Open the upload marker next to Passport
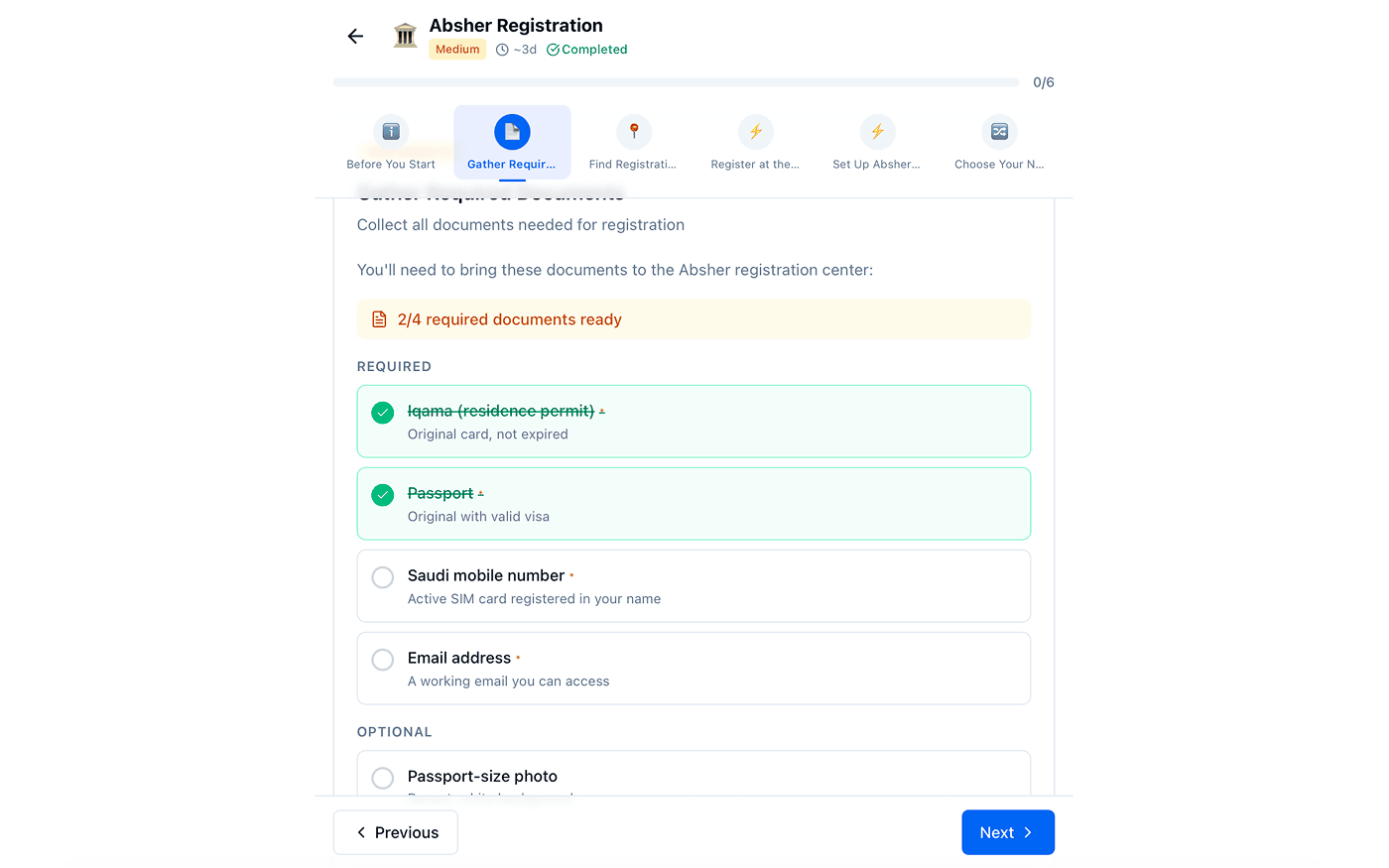The width and height of the screenshot is (1389, 868). coord(482,492)
